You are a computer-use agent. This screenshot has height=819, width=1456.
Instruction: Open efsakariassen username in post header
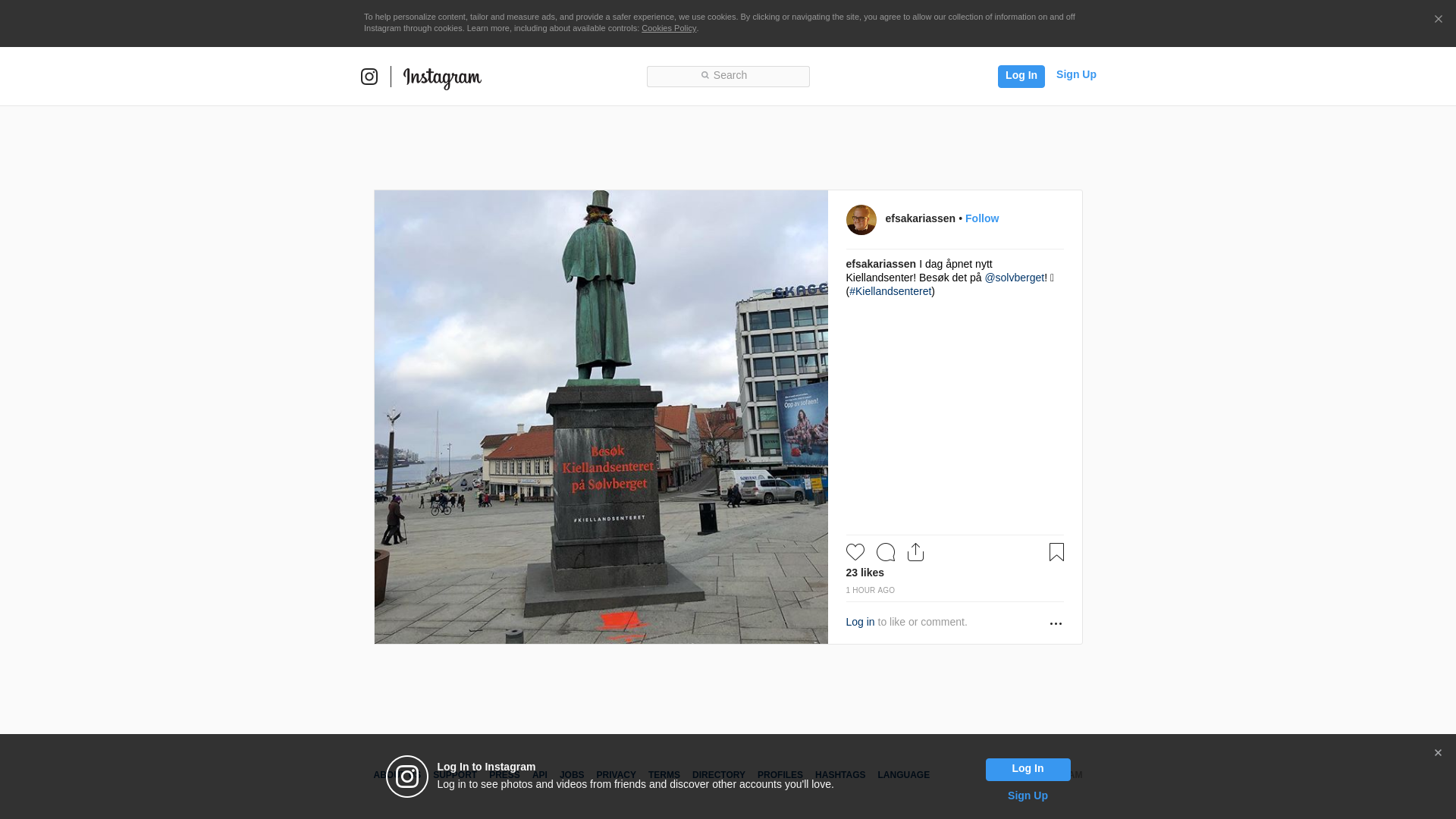tap(920, 218)
